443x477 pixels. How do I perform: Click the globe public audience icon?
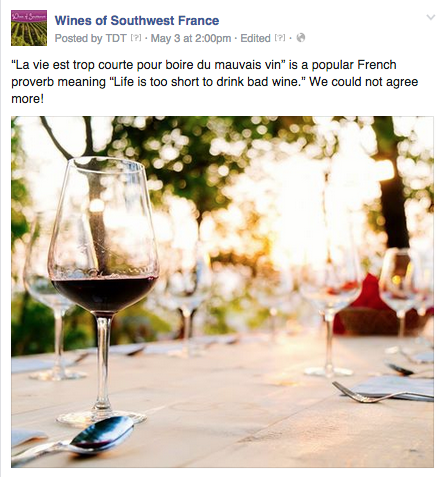pos(301,38)
